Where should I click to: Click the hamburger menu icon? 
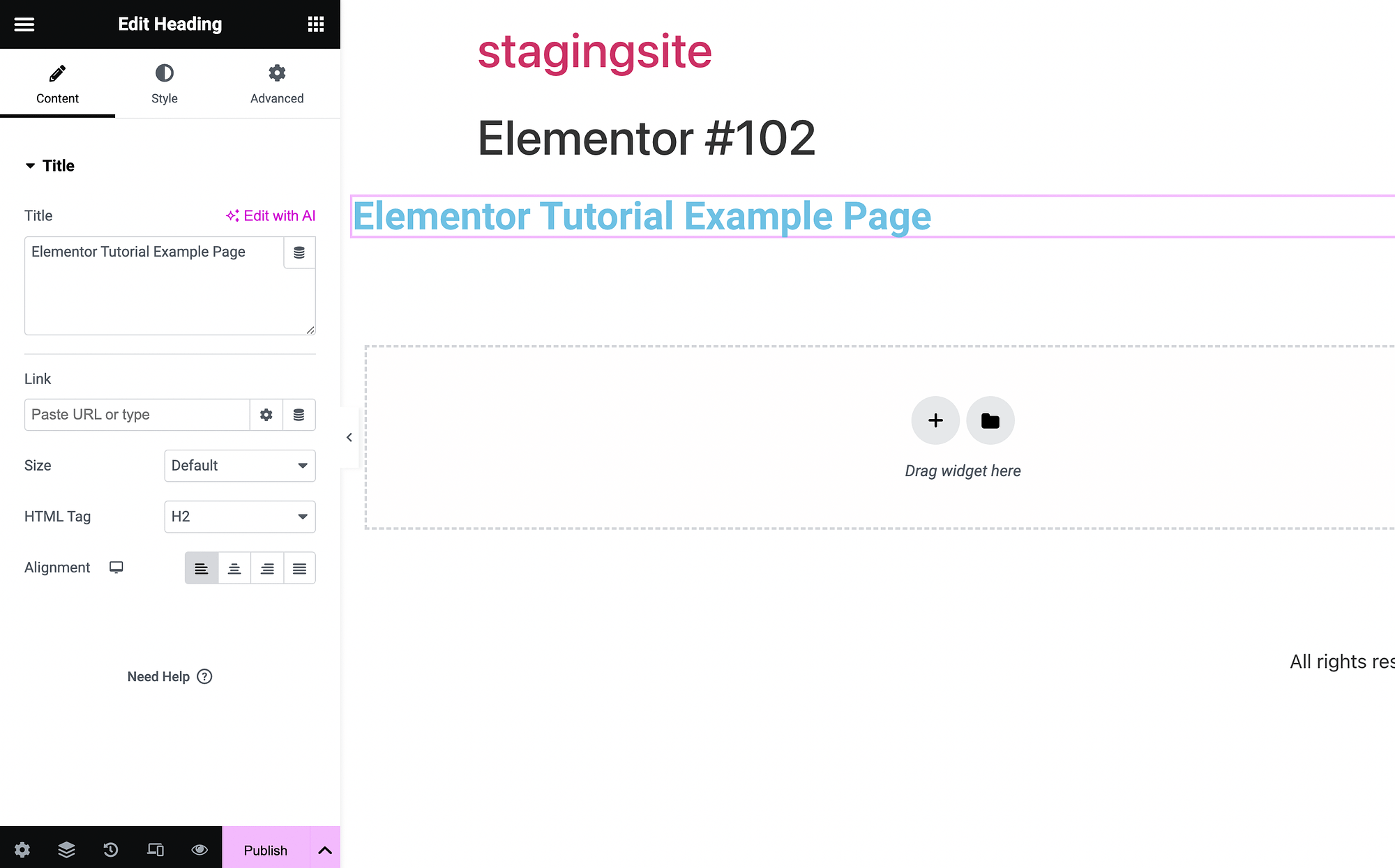[x=24, y=24]
